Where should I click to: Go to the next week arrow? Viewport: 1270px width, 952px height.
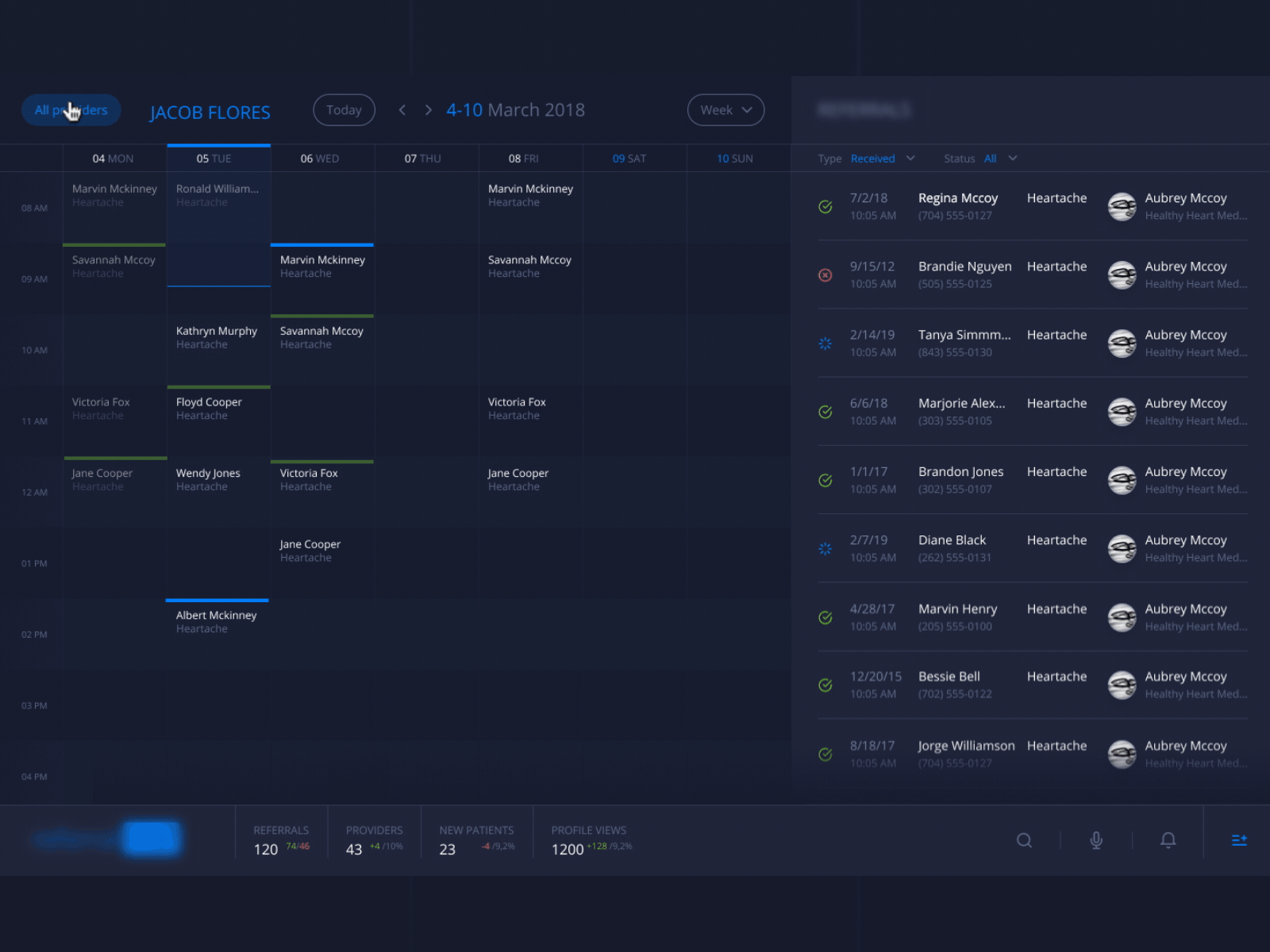click(x=429, y=110)
